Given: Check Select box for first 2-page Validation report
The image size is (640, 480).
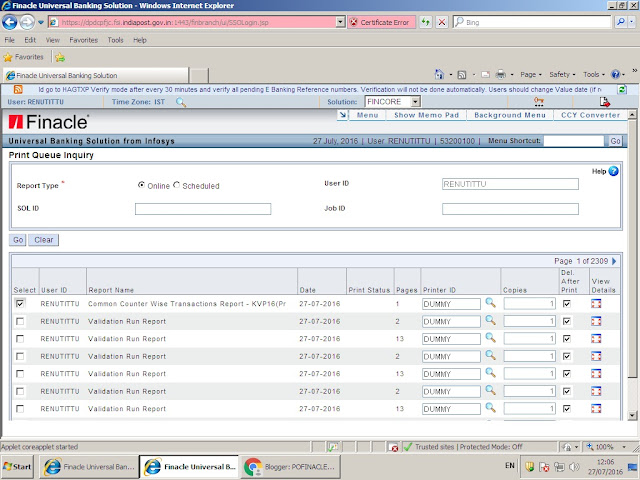Looking at the screenshot, I should tap(20, 321).
